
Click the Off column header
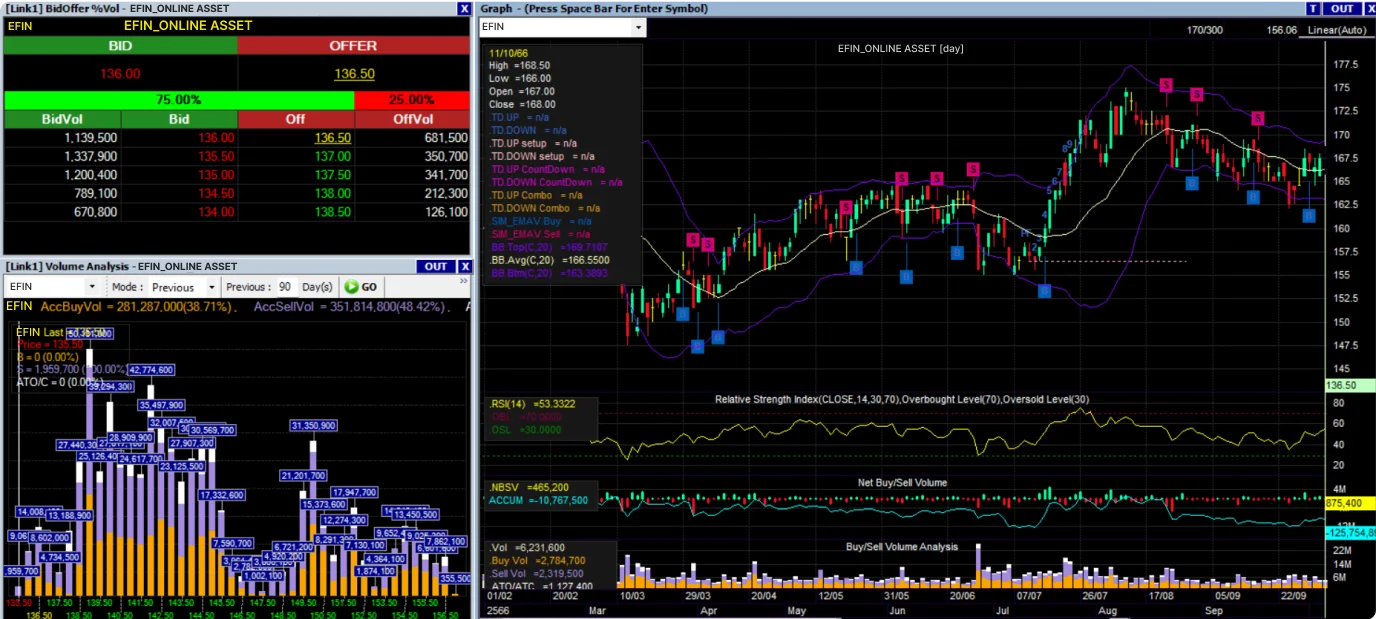[x=295, y=119]
